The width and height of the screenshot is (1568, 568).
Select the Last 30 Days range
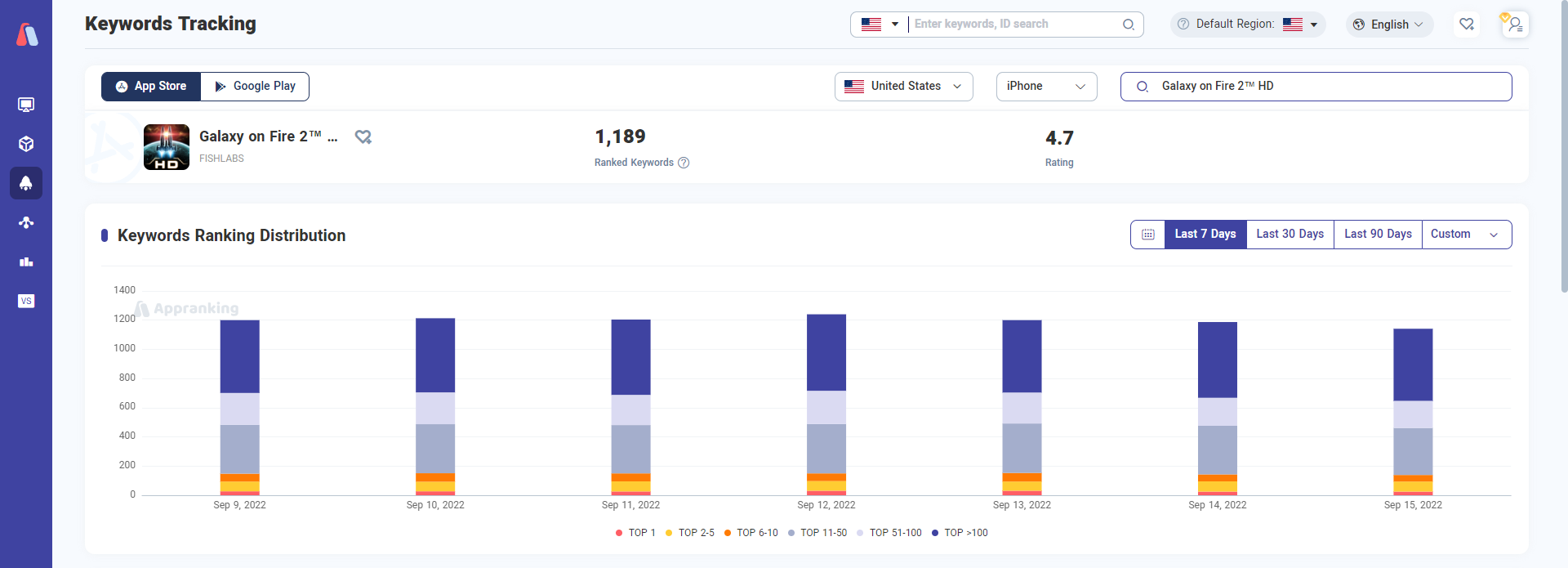coord(1290,235)
